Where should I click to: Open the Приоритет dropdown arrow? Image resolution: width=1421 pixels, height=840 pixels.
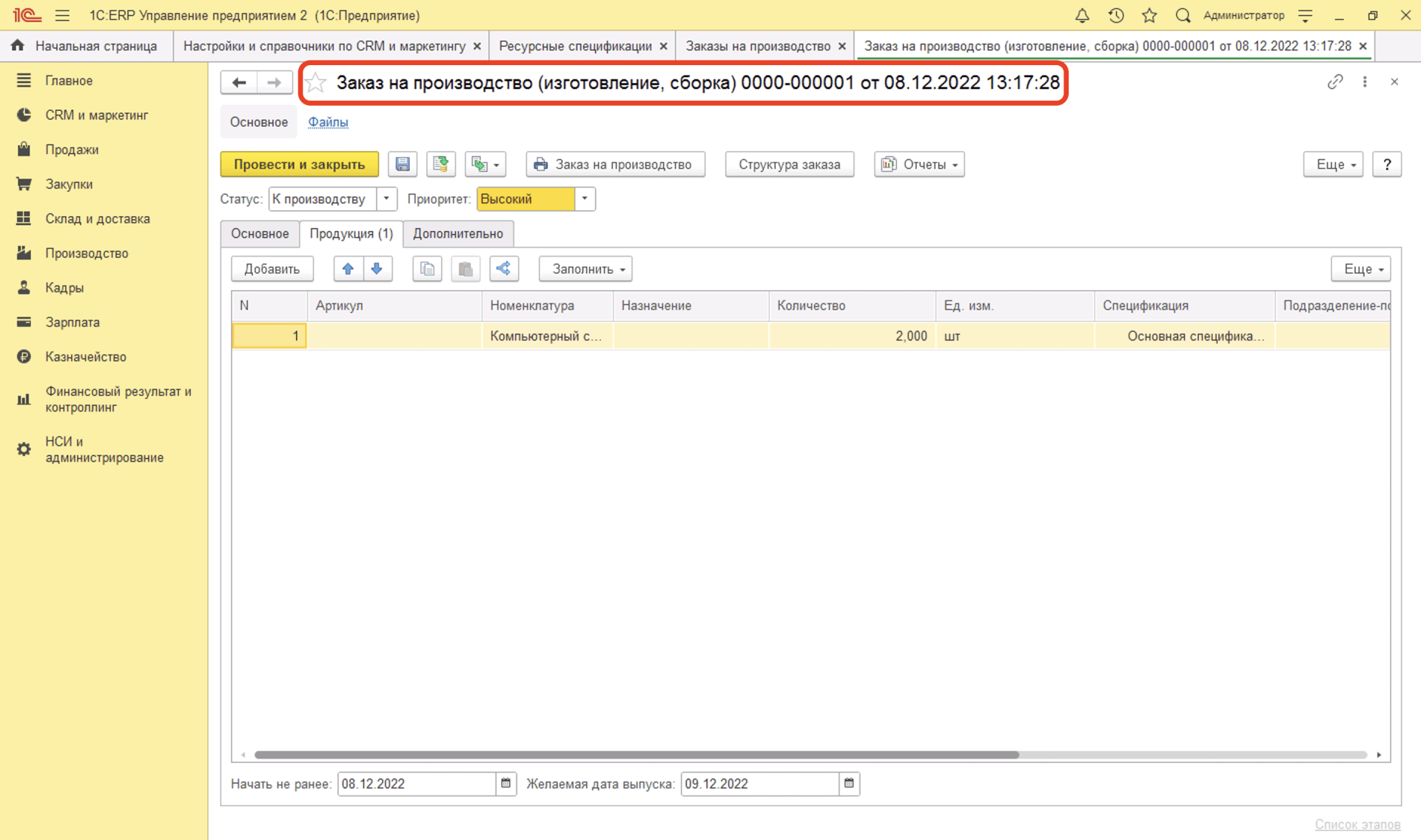pos(585,198)
